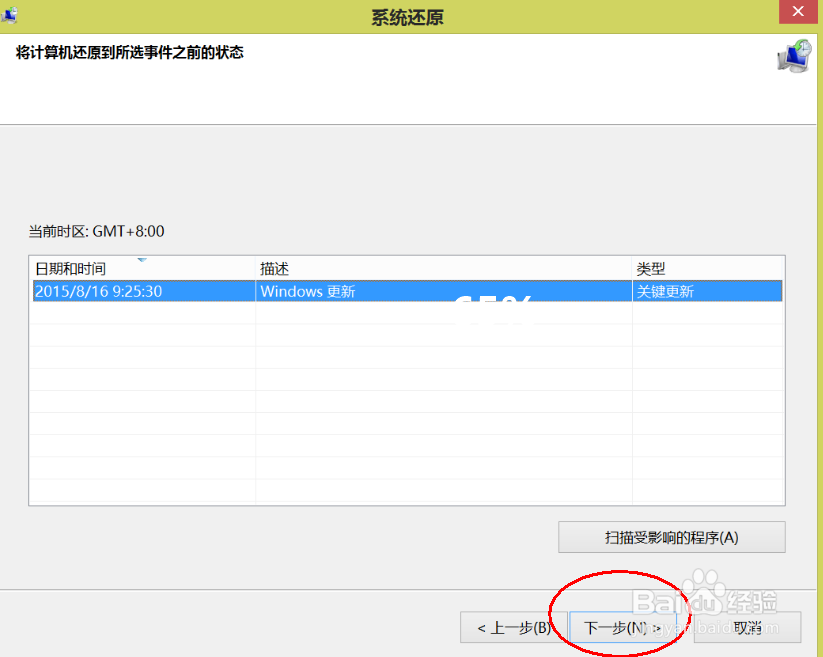The image size is (823, 657).
Task: Click 扫描受影响的程序(A) to scan affected programs
Action: coord(671,537)
